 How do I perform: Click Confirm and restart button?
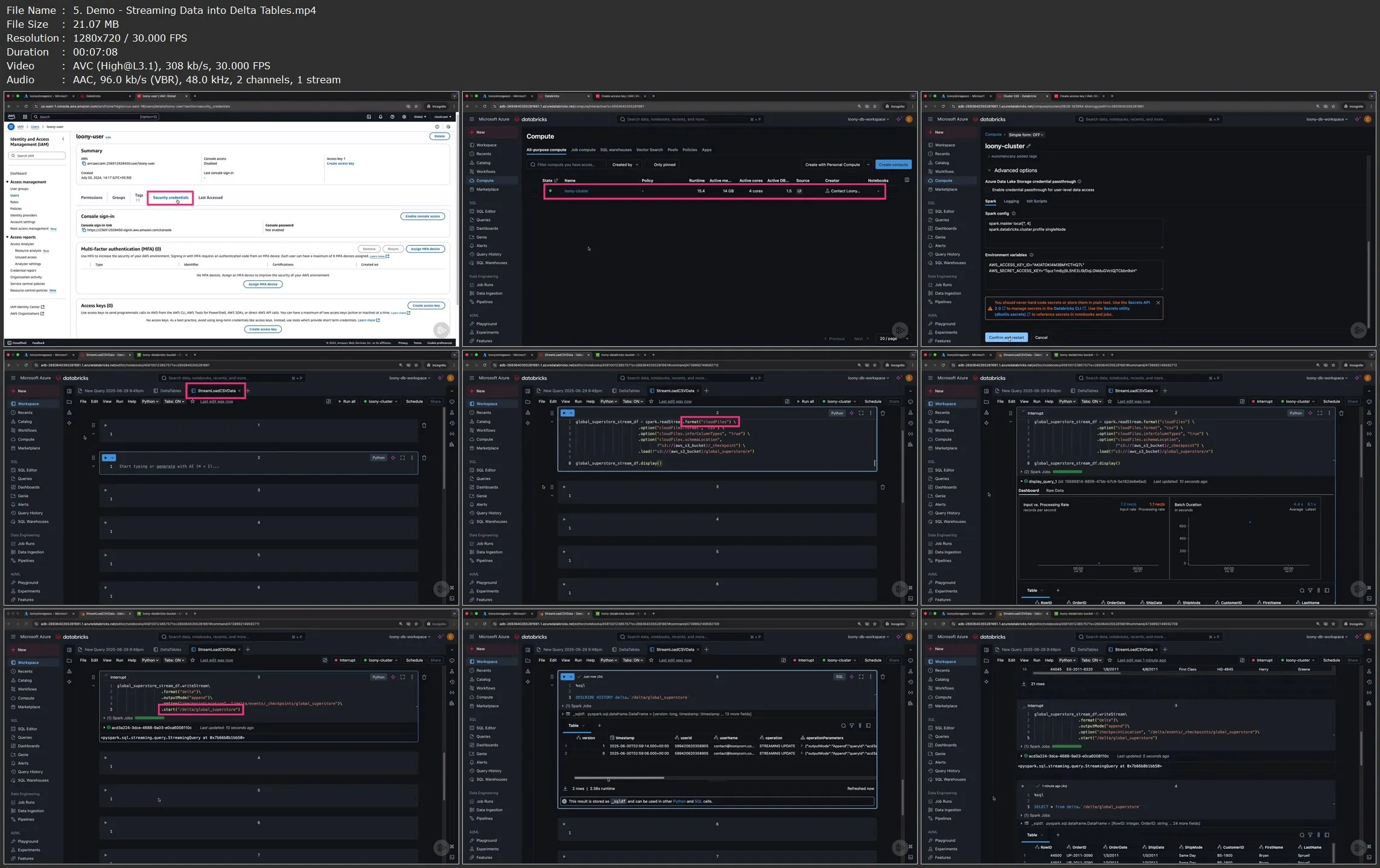click(1006, 337)
